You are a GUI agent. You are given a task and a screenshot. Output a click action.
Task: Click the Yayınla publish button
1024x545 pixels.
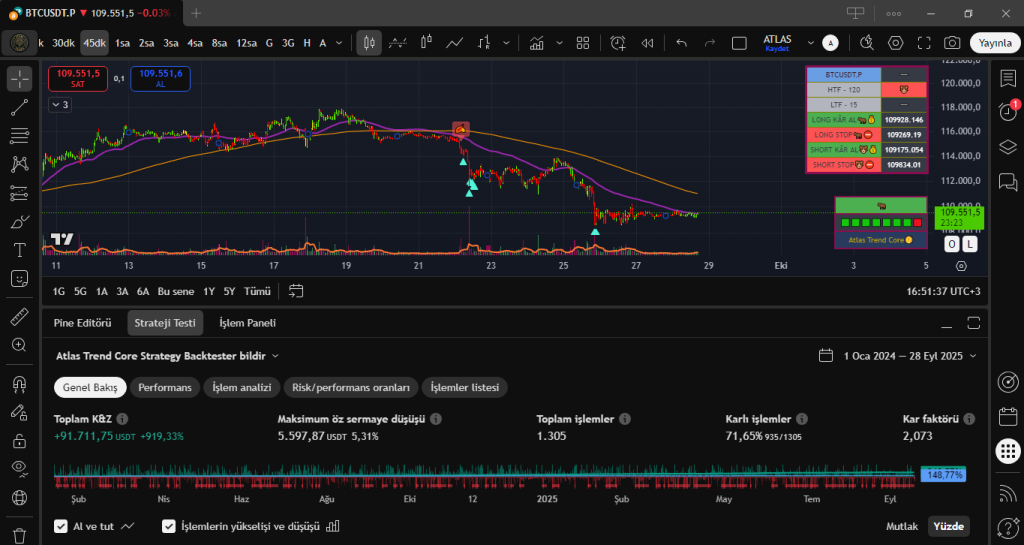tap(994, 43)
